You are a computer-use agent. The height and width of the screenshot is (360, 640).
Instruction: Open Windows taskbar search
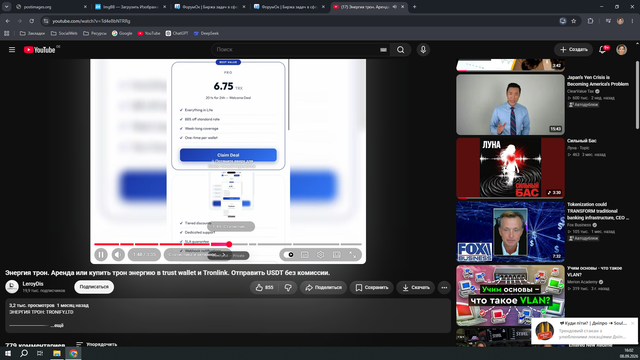point(24,353)
